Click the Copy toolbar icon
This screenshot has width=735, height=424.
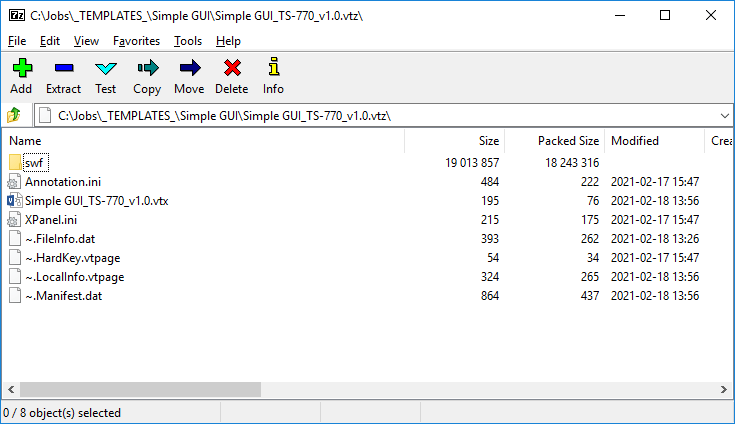(x=147, y=69)
